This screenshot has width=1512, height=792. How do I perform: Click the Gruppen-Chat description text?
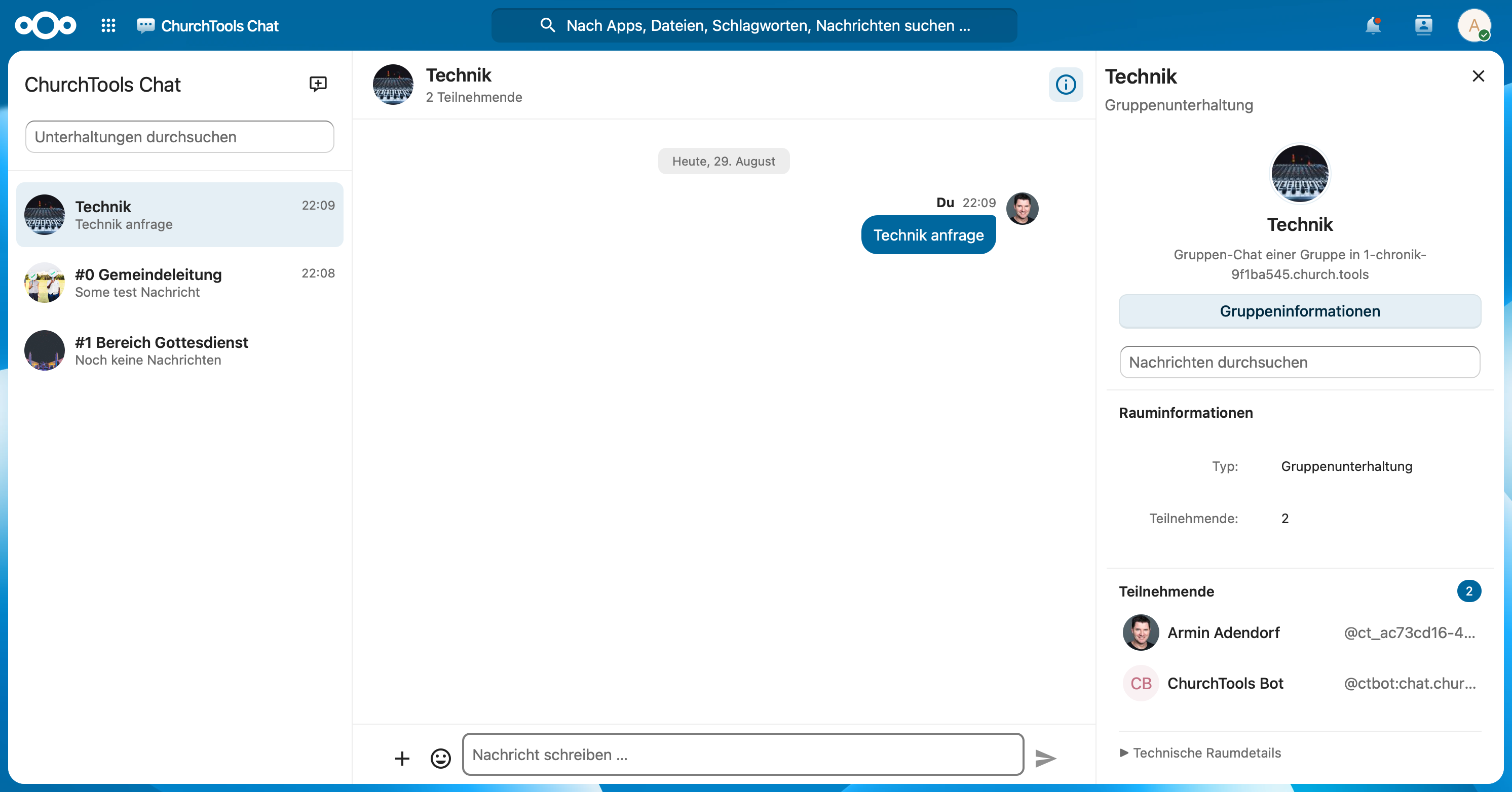(x=1300, y=264)
